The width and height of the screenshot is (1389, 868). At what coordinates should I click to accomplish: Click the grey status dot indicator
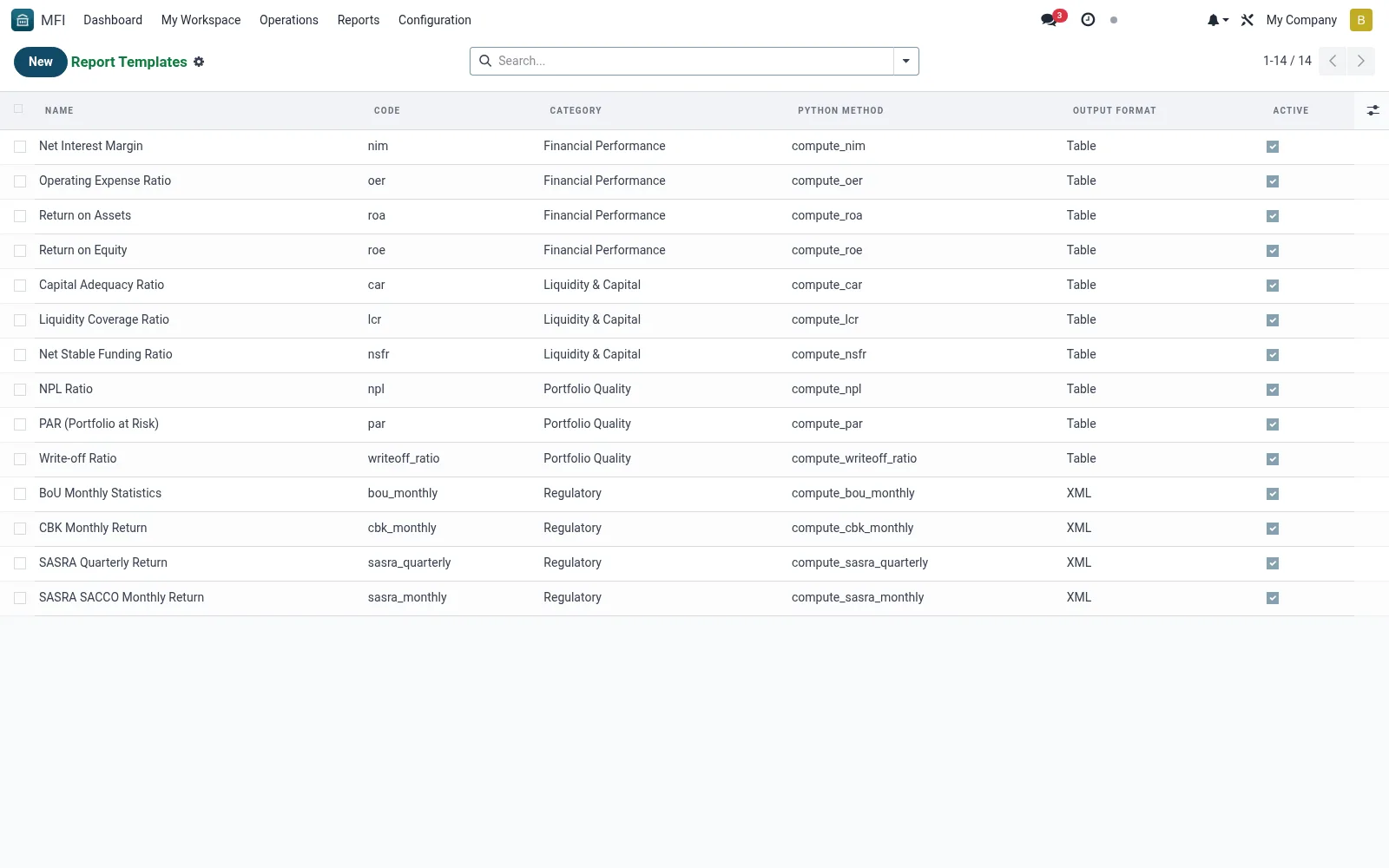click(x=1114, y=20)
